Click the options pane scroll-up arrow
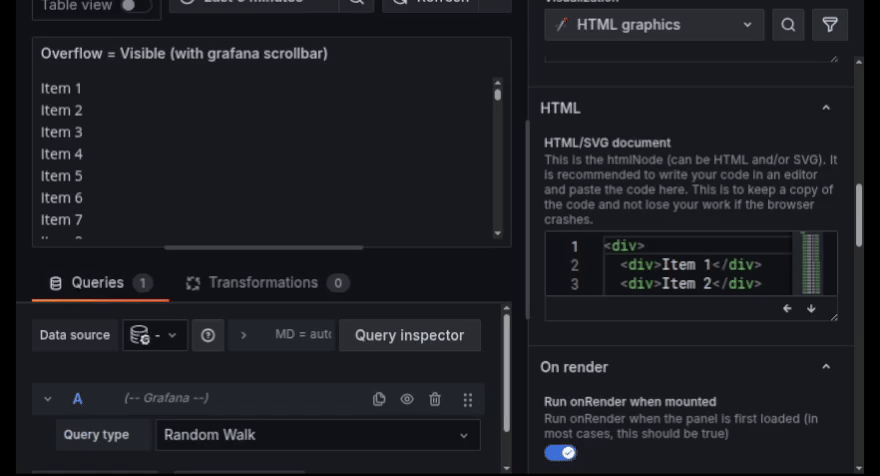 tap(859, 62)
